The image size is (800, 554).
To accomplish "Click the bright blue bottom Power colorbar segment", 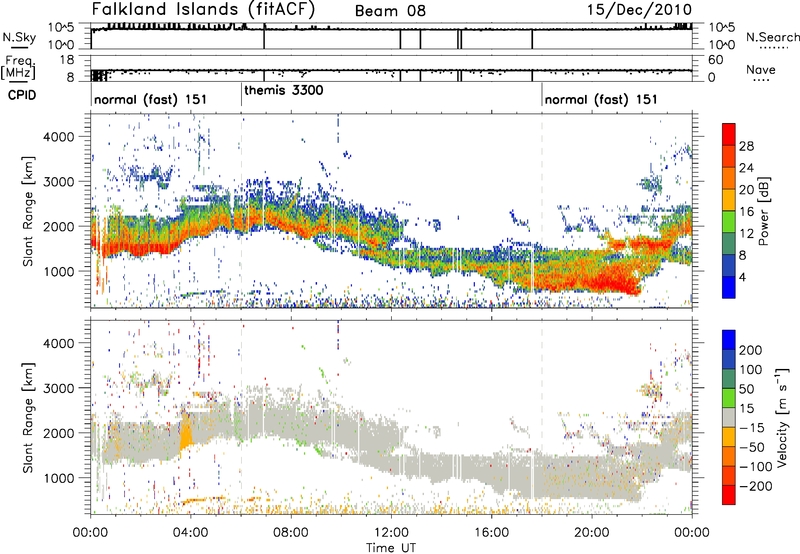I will [x=729, y=287].
